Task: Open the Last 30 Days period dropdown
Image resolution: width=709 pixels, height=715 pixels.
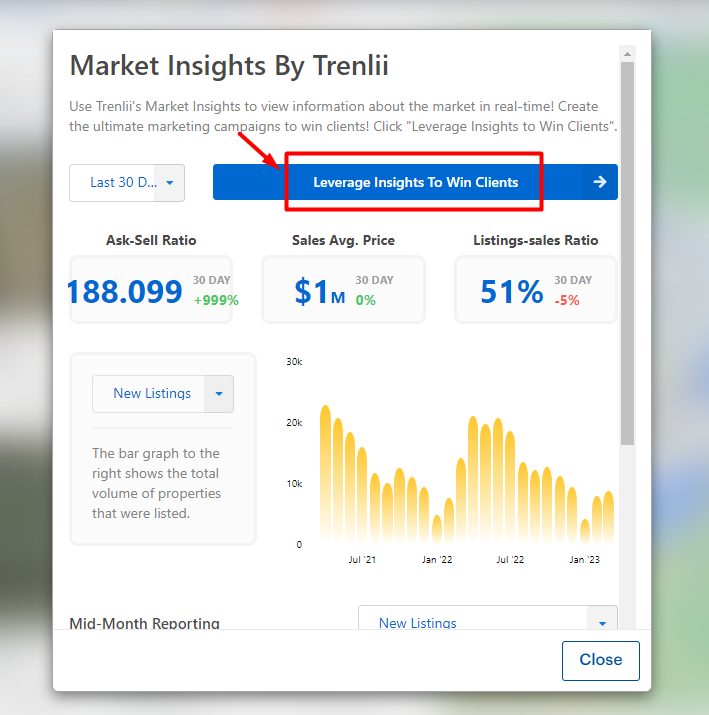Action: (127, 183)
